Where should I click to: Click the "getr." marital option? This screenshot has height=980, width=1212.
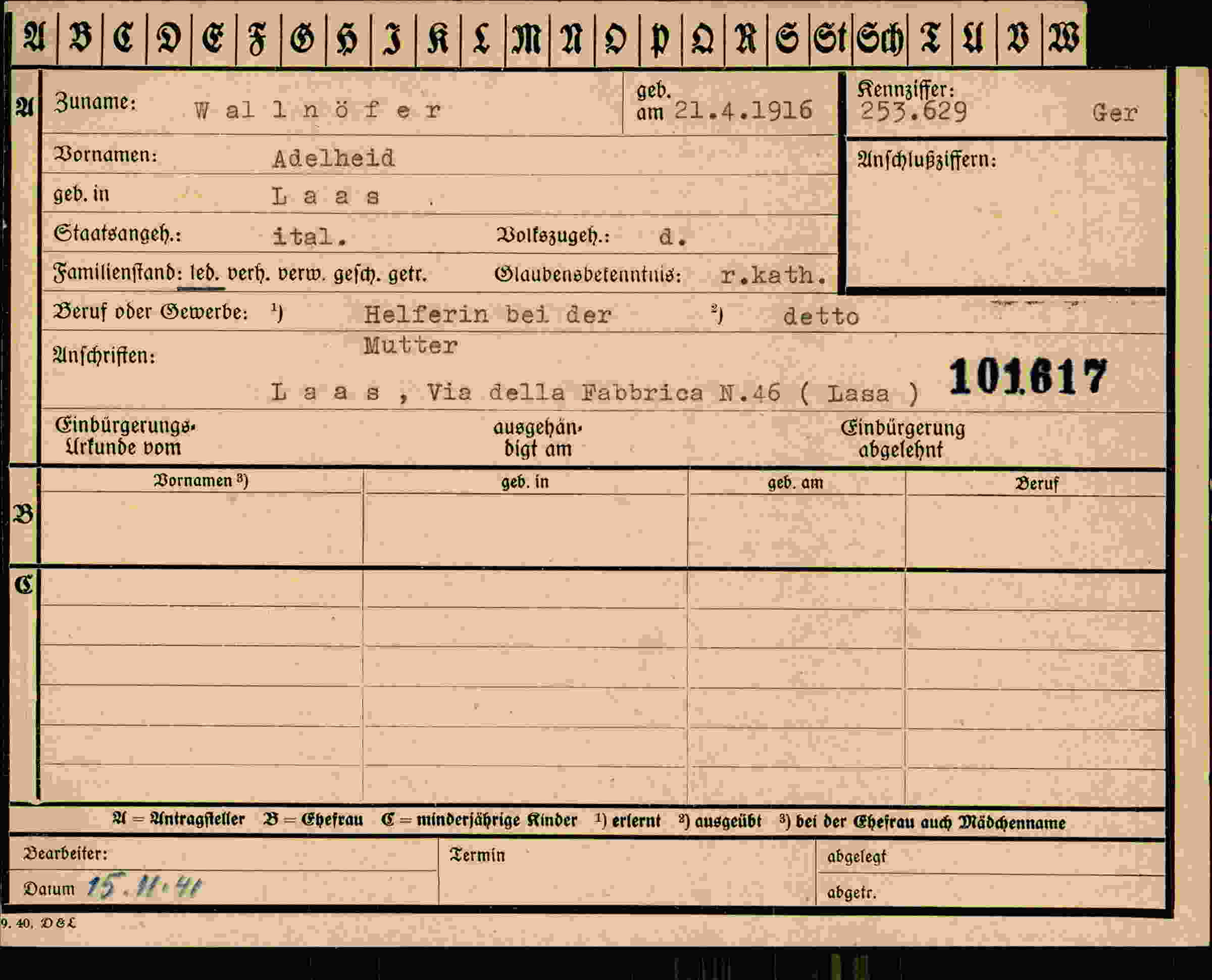coord(408,275)
